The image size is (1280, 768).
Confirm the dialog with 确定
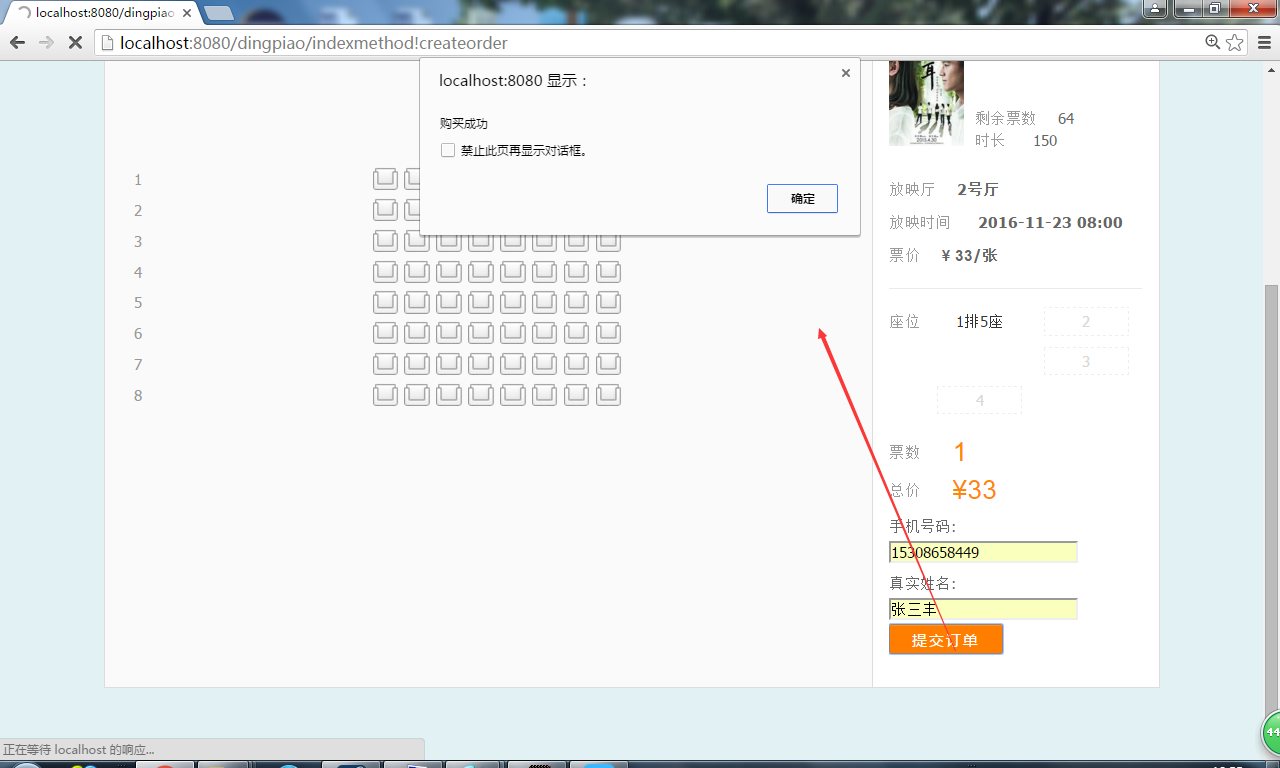tap(802, 198)
